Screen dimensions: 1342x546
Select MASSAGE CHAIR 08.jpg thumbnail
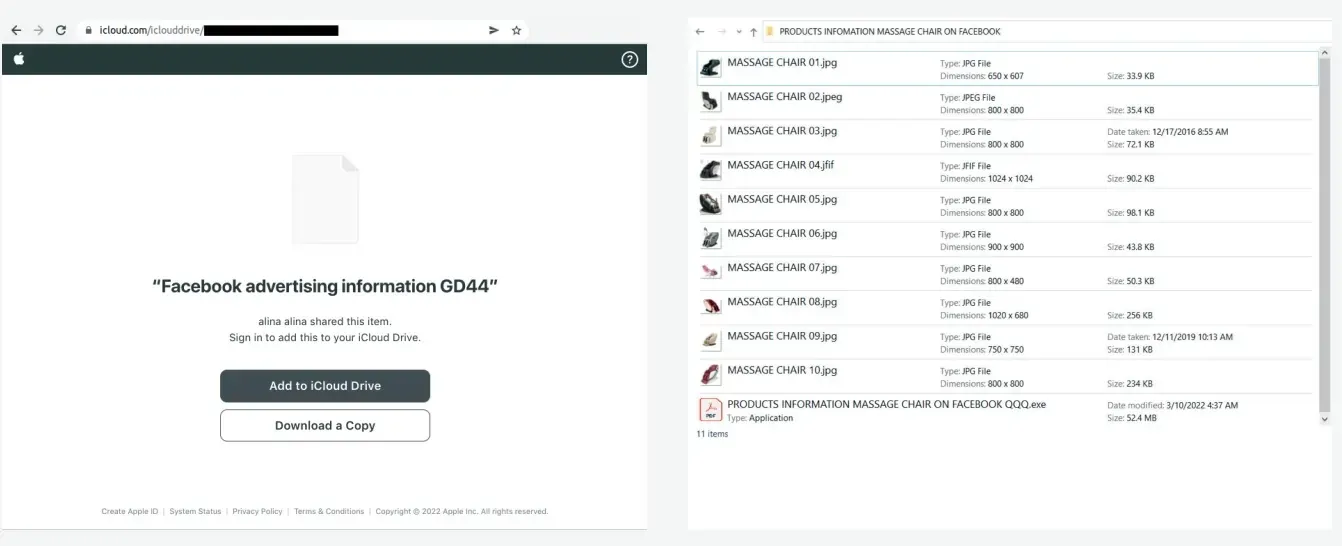click(710, 306)
